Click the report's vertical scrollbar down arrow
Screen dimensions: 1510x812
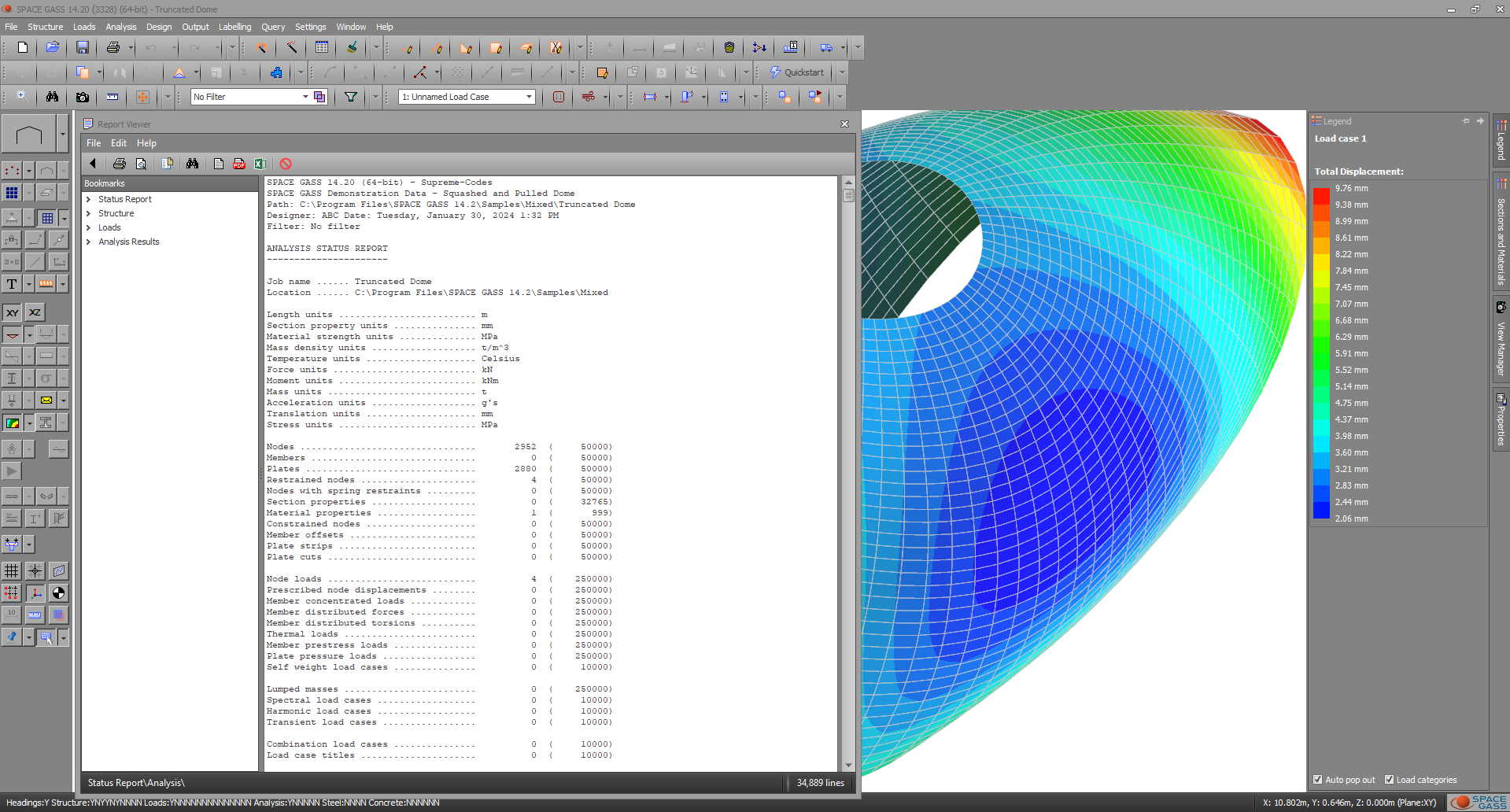coord(848,765)
